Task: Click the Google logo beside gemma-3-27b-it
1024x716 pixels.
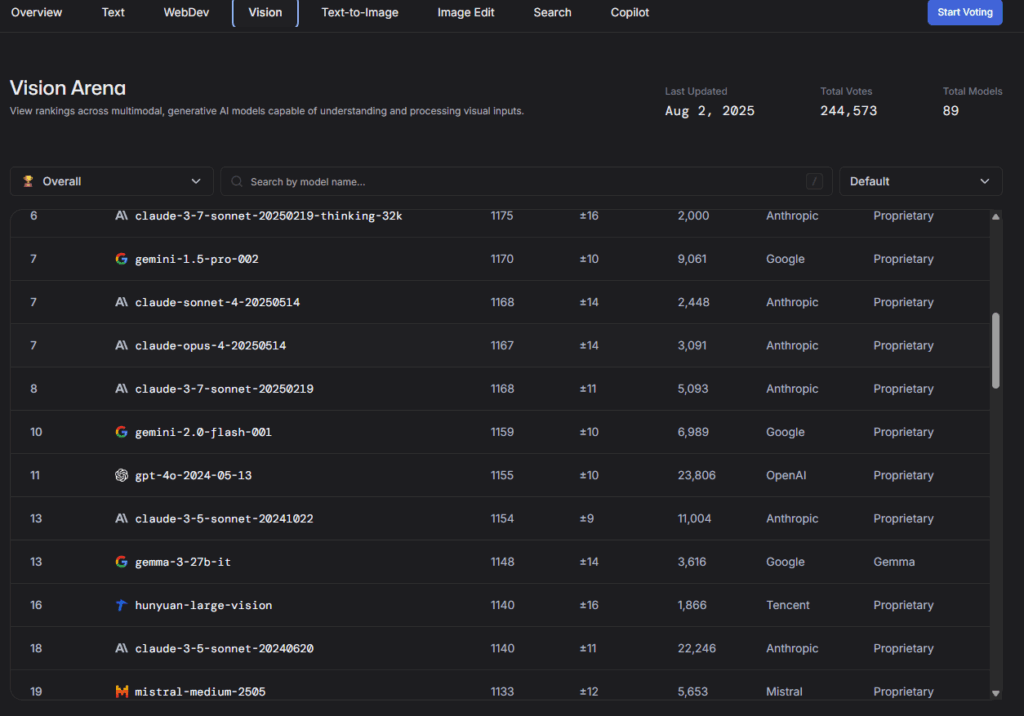Action: pos(121,562)
